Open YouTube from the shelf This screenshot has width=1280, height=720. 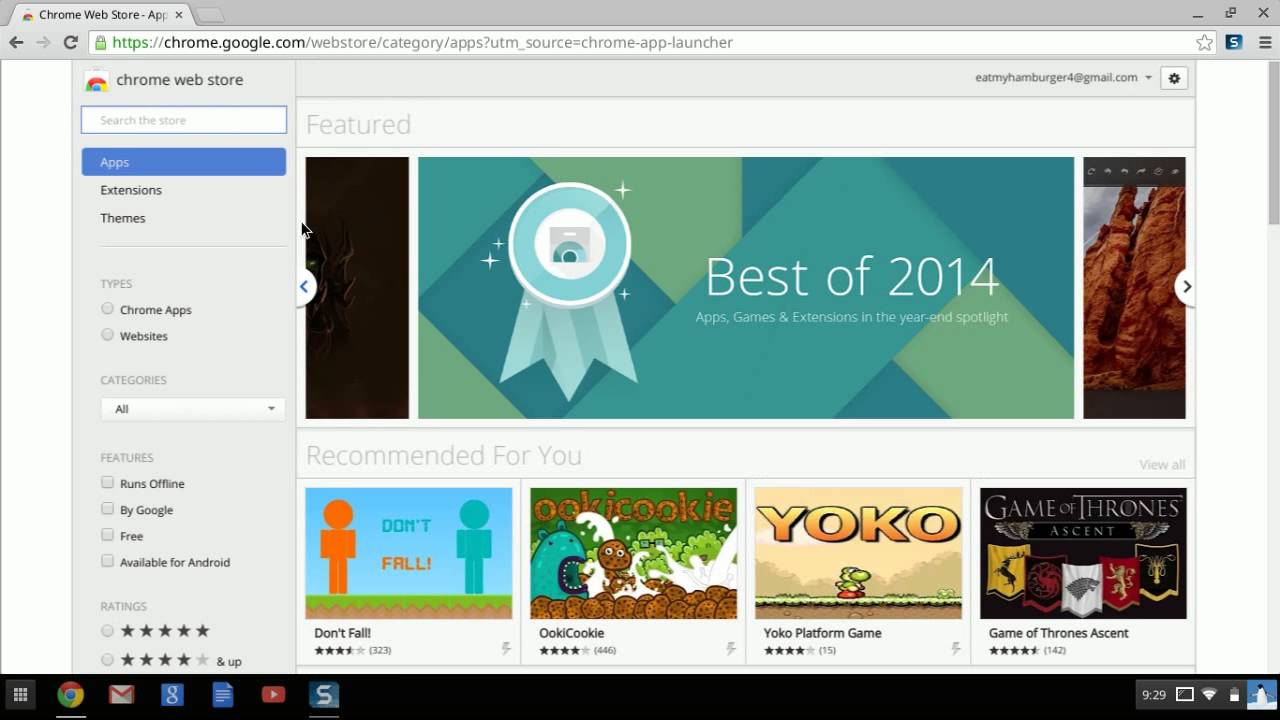[x=273, y=694]
